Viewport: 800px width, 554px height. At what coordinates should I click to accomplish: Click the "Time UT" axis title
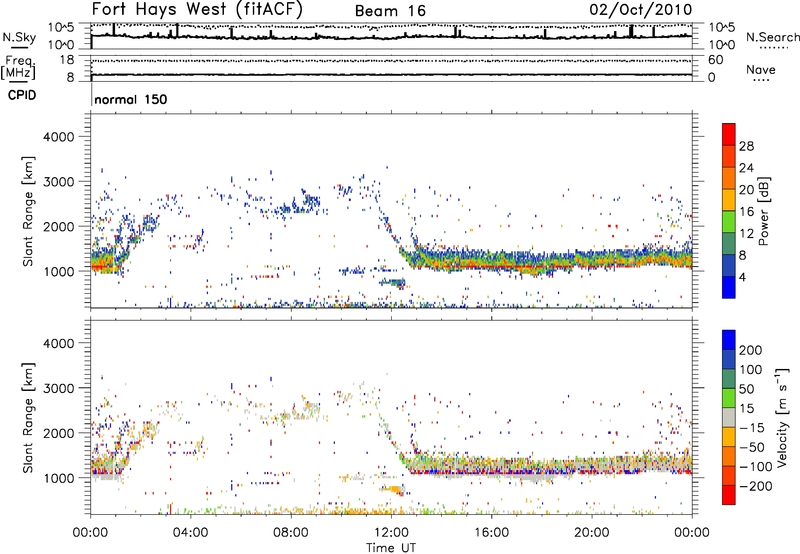(391, 548)
